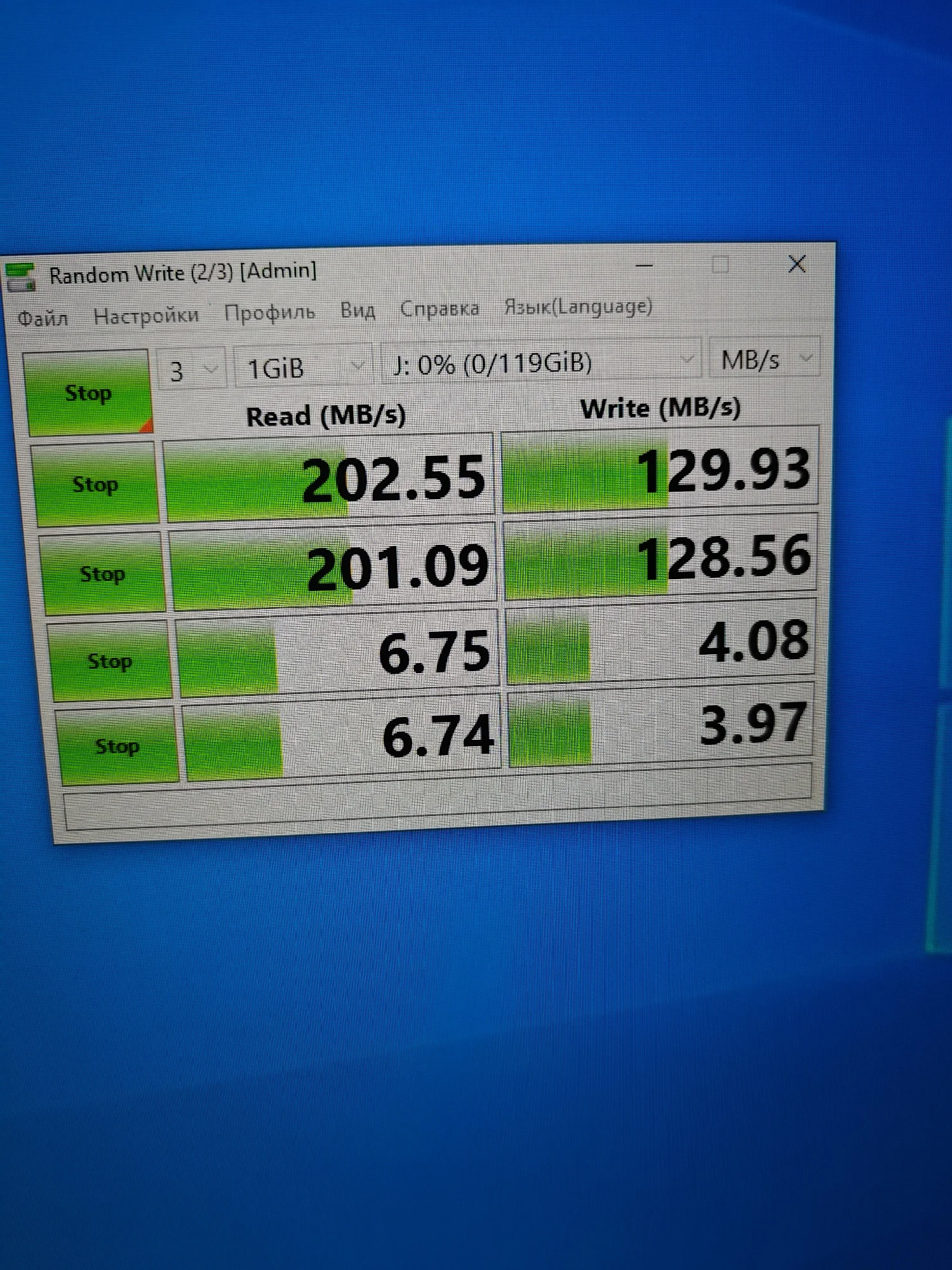Screen dimensions: 952x1270
Task: Minimize the benchmark window
Action: (644, 265)
